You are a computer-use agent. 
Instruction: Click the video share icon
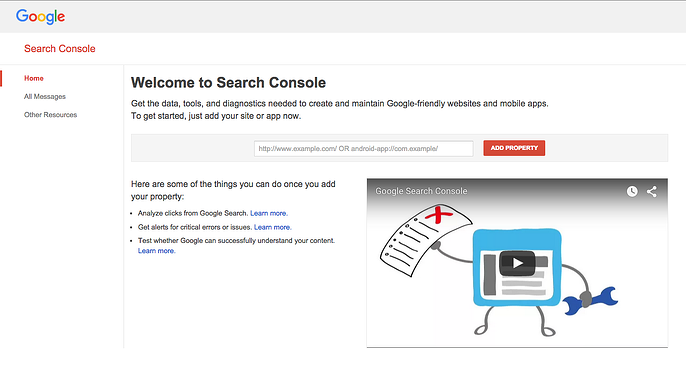652,191
